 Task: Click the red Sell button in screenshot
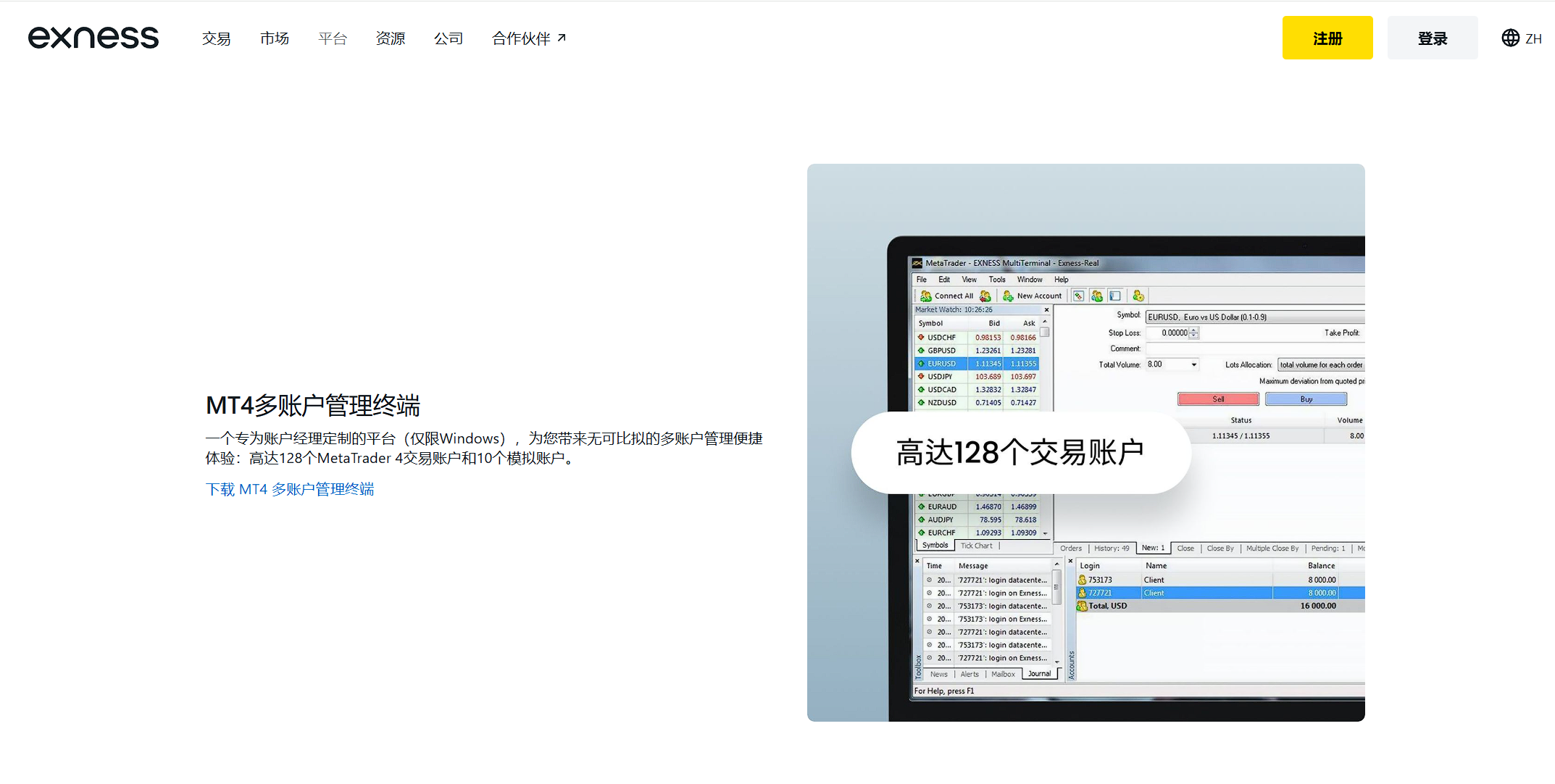coord(1218,399)
